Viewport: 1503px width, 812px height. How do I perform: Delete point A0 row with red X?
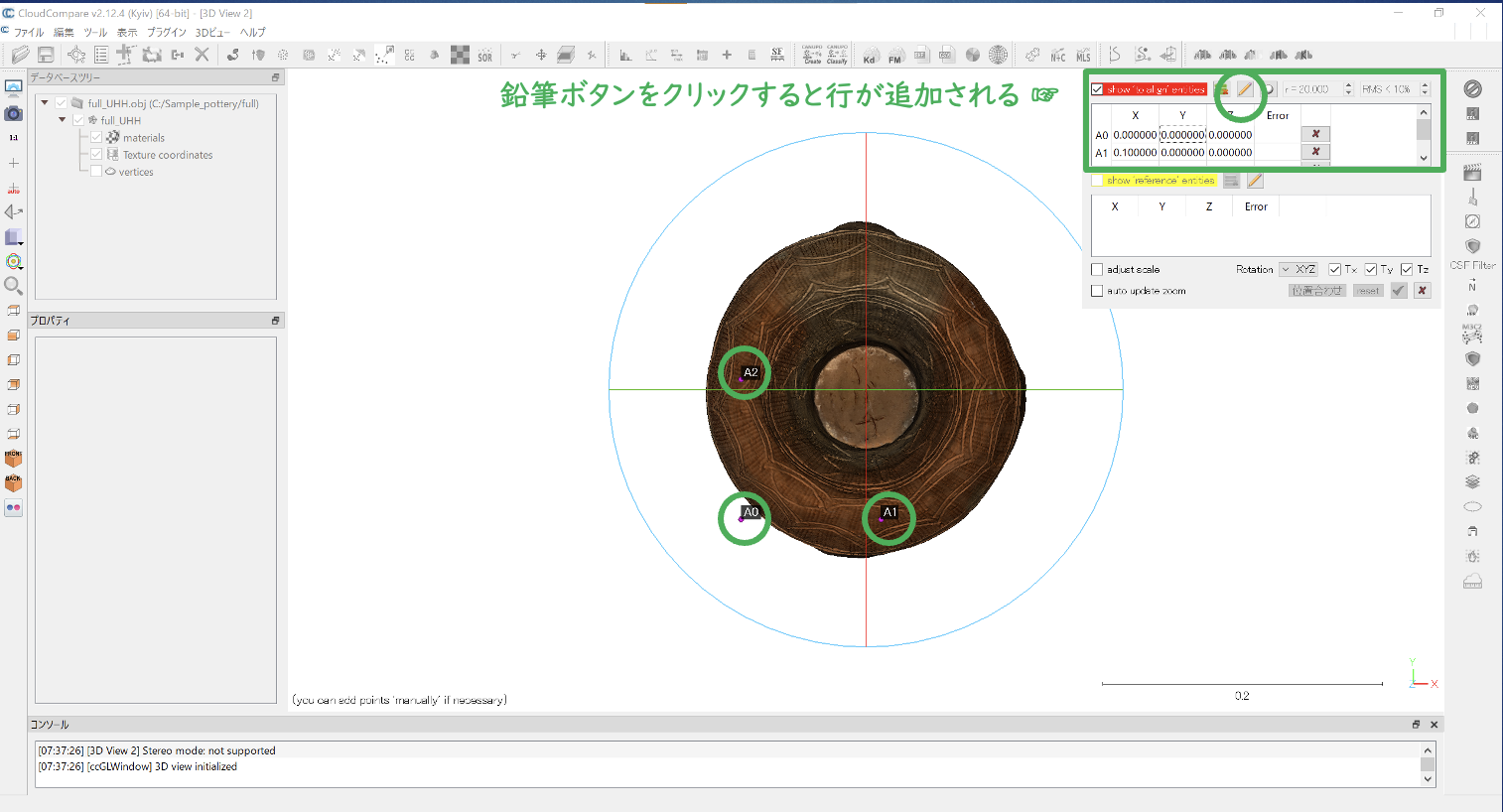click(1315, 134)
